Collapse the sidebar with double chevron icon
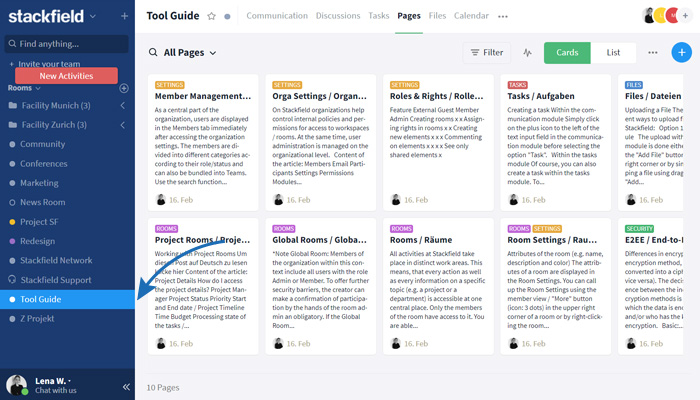Image resolution: width=700 pixels, height=400 pixels. (x=127, y=386)
